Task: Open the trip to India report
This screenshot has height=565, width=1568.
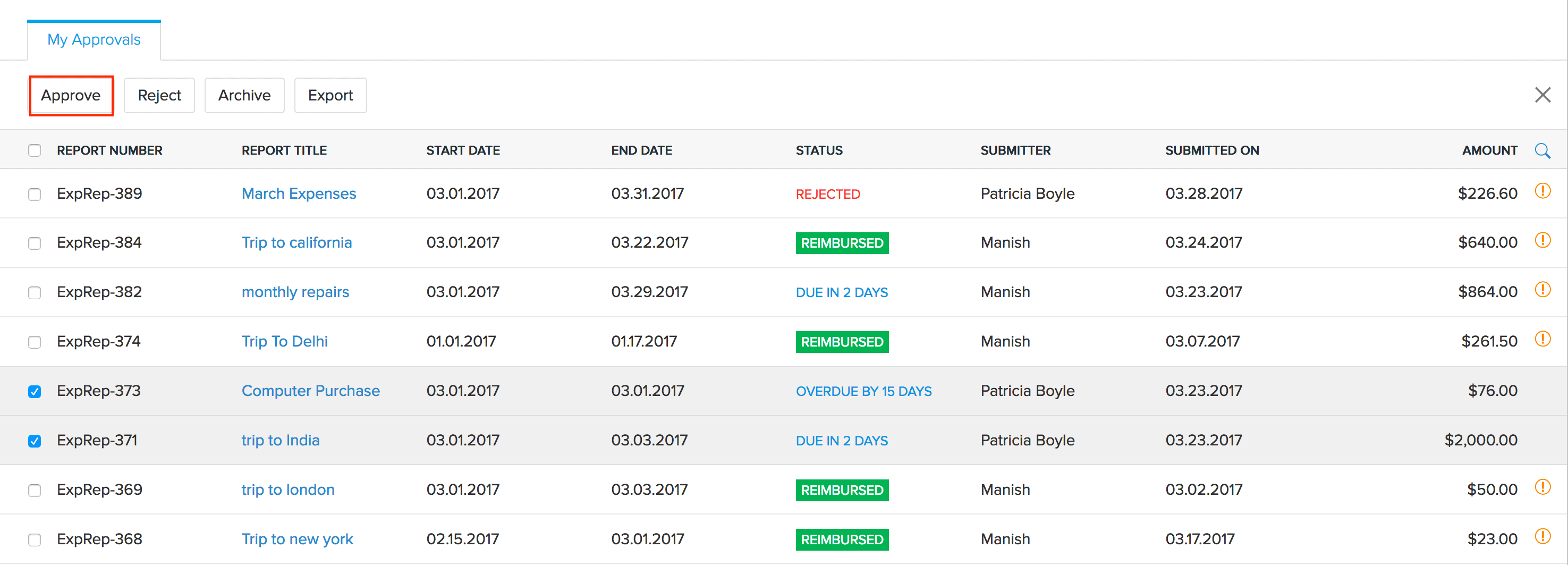Action: click(280, 440)
